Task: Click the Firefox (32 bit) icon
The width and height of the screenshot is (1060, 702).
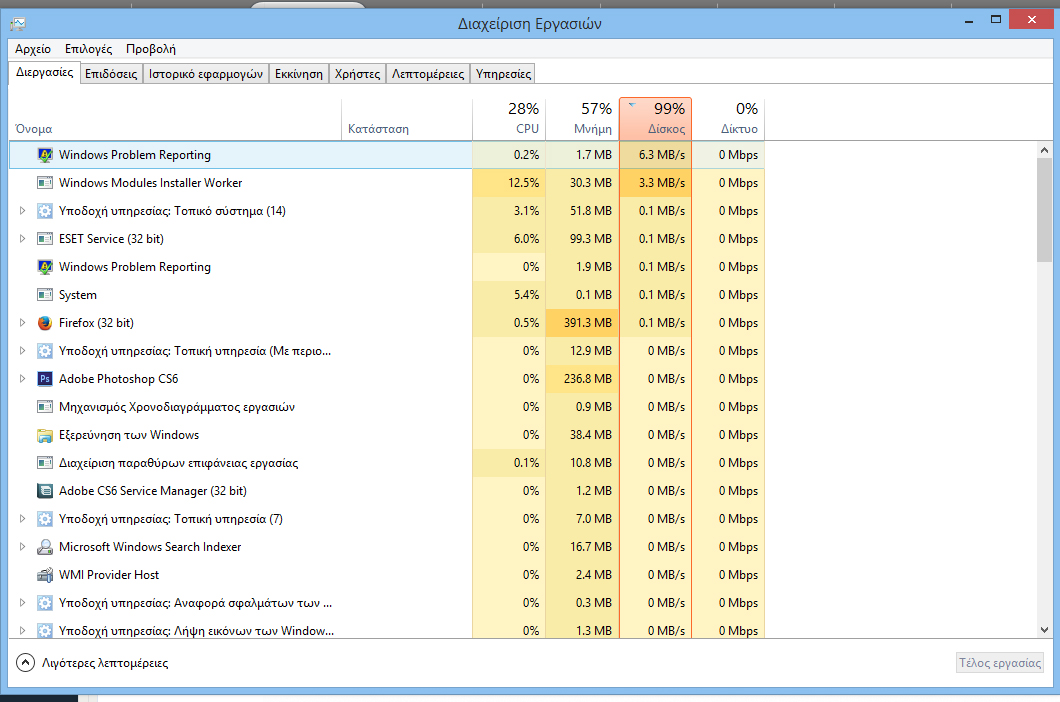Action: coord(45,323)
